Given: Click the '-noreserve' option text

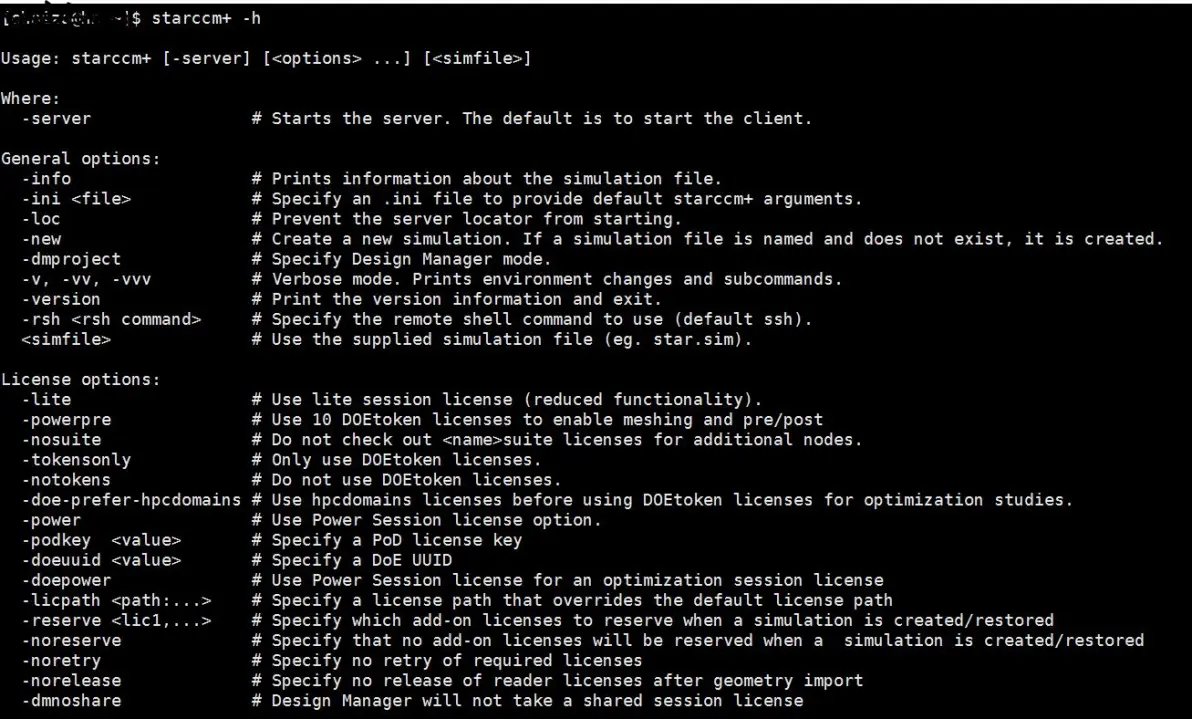Looking at the screenshot, I should coord(71,641).
